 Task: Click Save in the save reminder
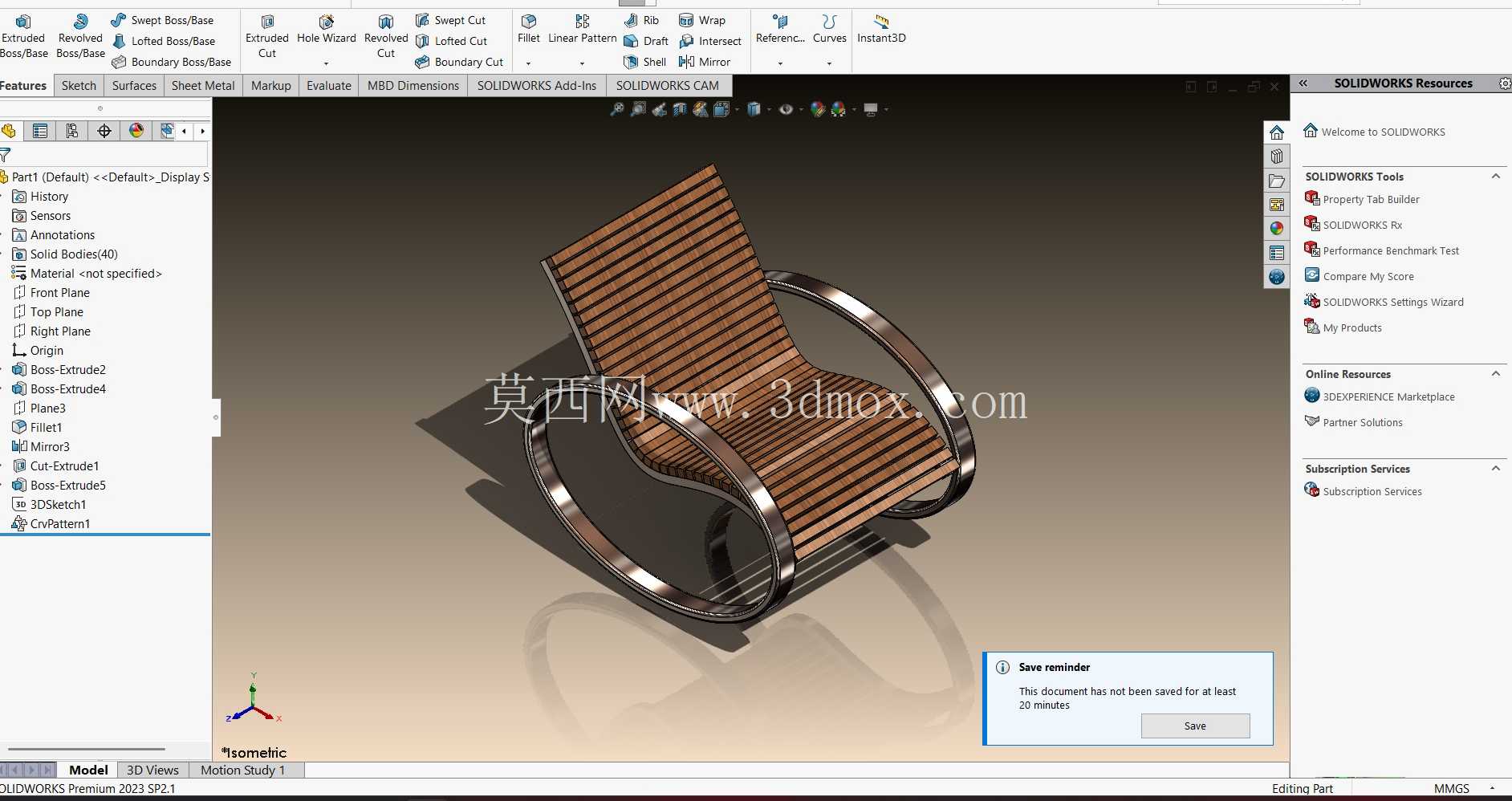[x=1195, y=726]
